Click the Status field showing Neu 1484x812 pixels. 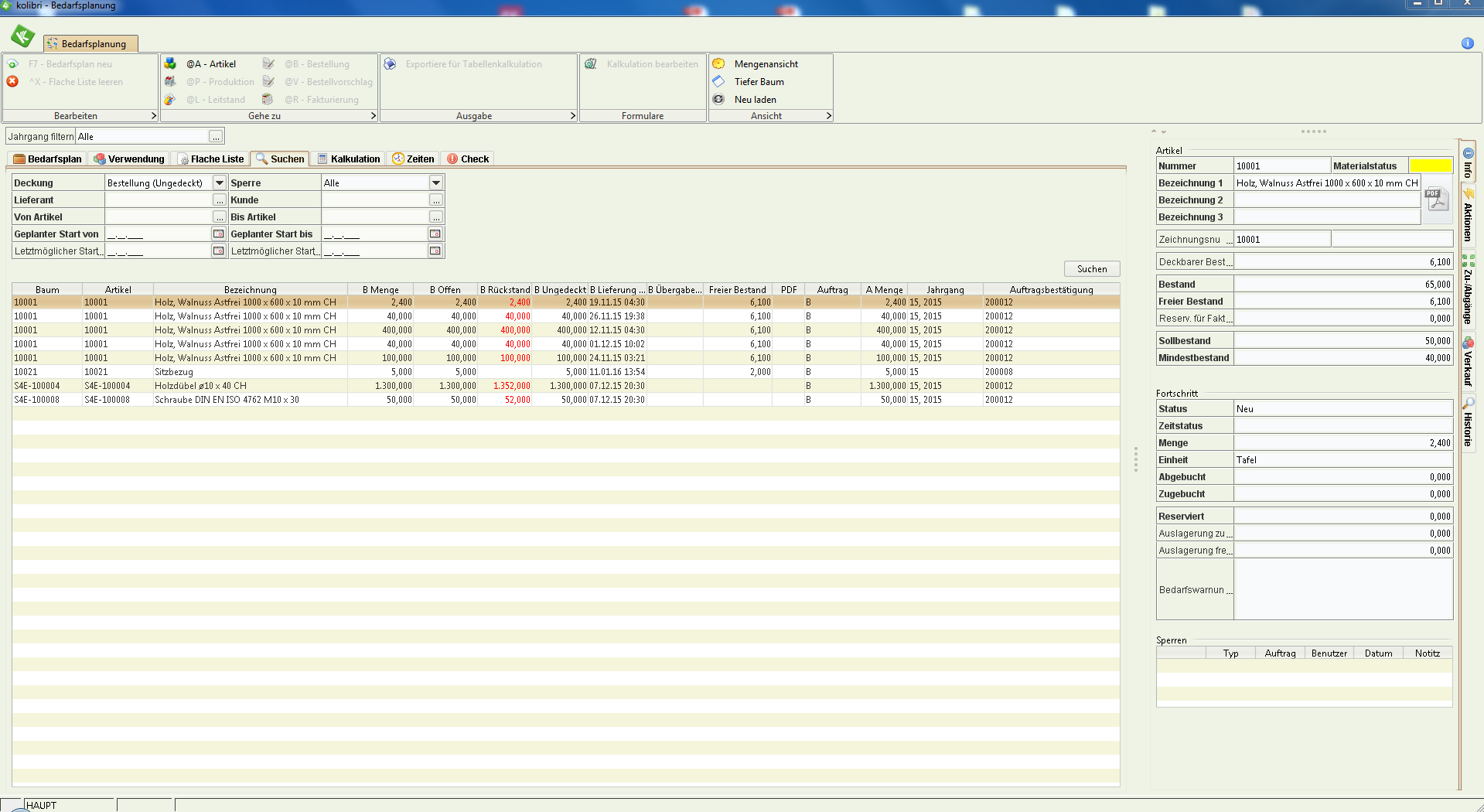pos(1343,408)
